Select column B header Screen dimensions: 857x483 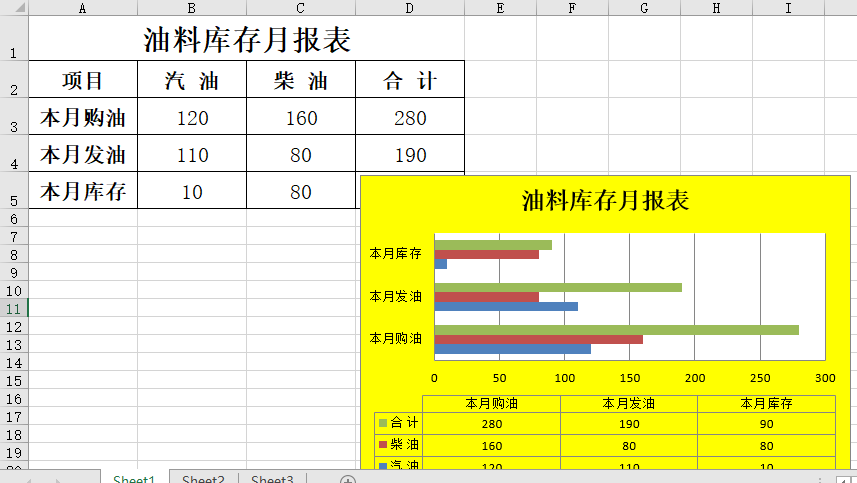click(192, 8)
